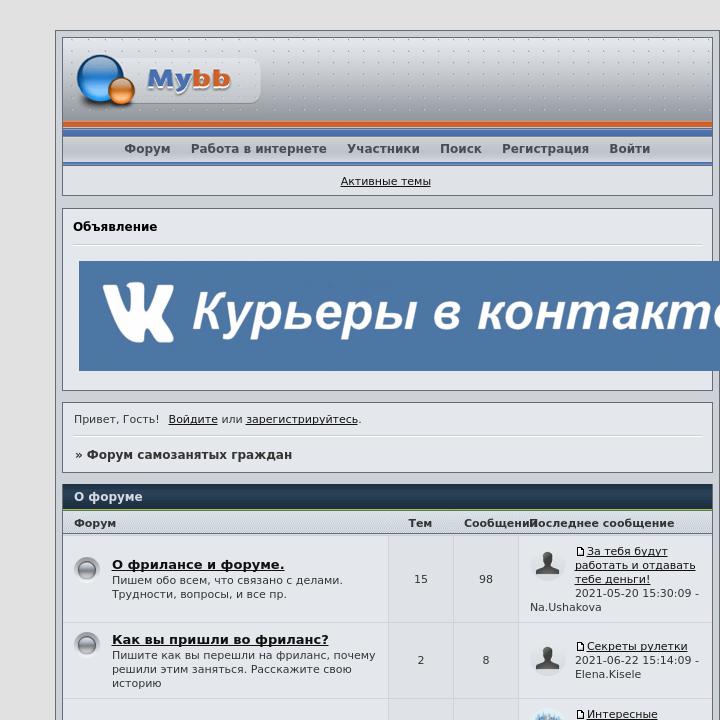Click Форум самозанятых граждан breadcrumb
720x720 pixels.
click(x=189, y=455)
